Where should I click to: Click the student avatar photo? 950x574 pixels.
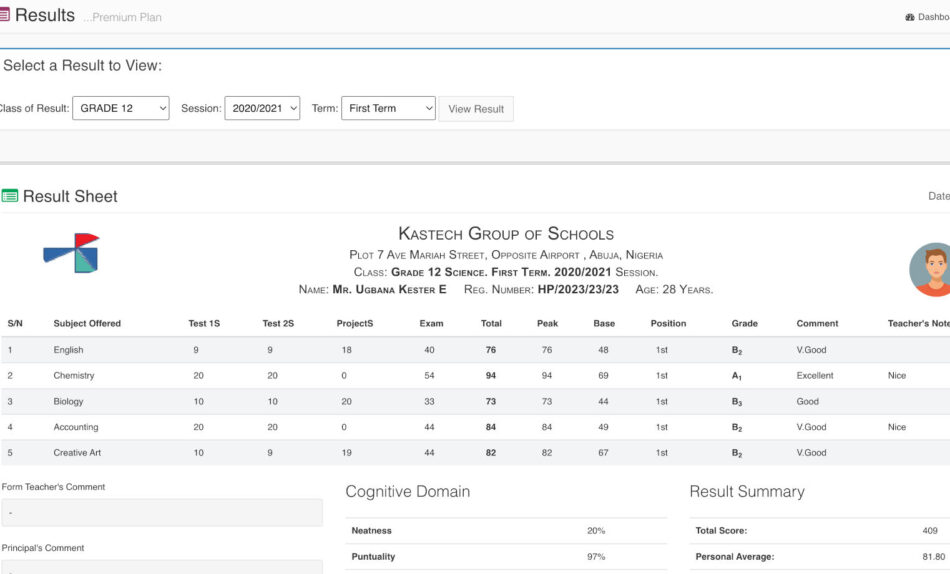[931, 270]
